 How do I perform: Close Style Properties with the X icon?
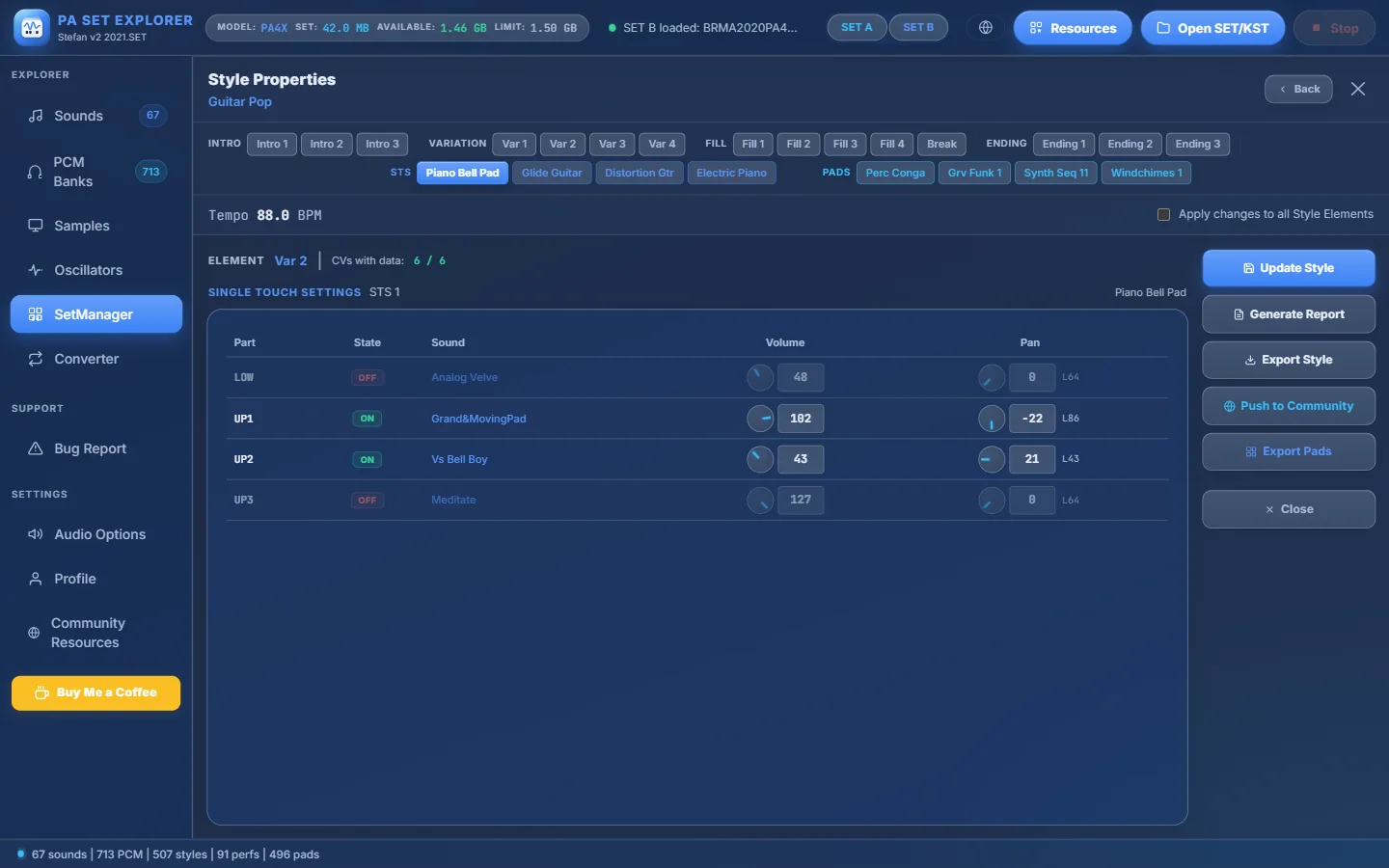tap(1358, 89)
